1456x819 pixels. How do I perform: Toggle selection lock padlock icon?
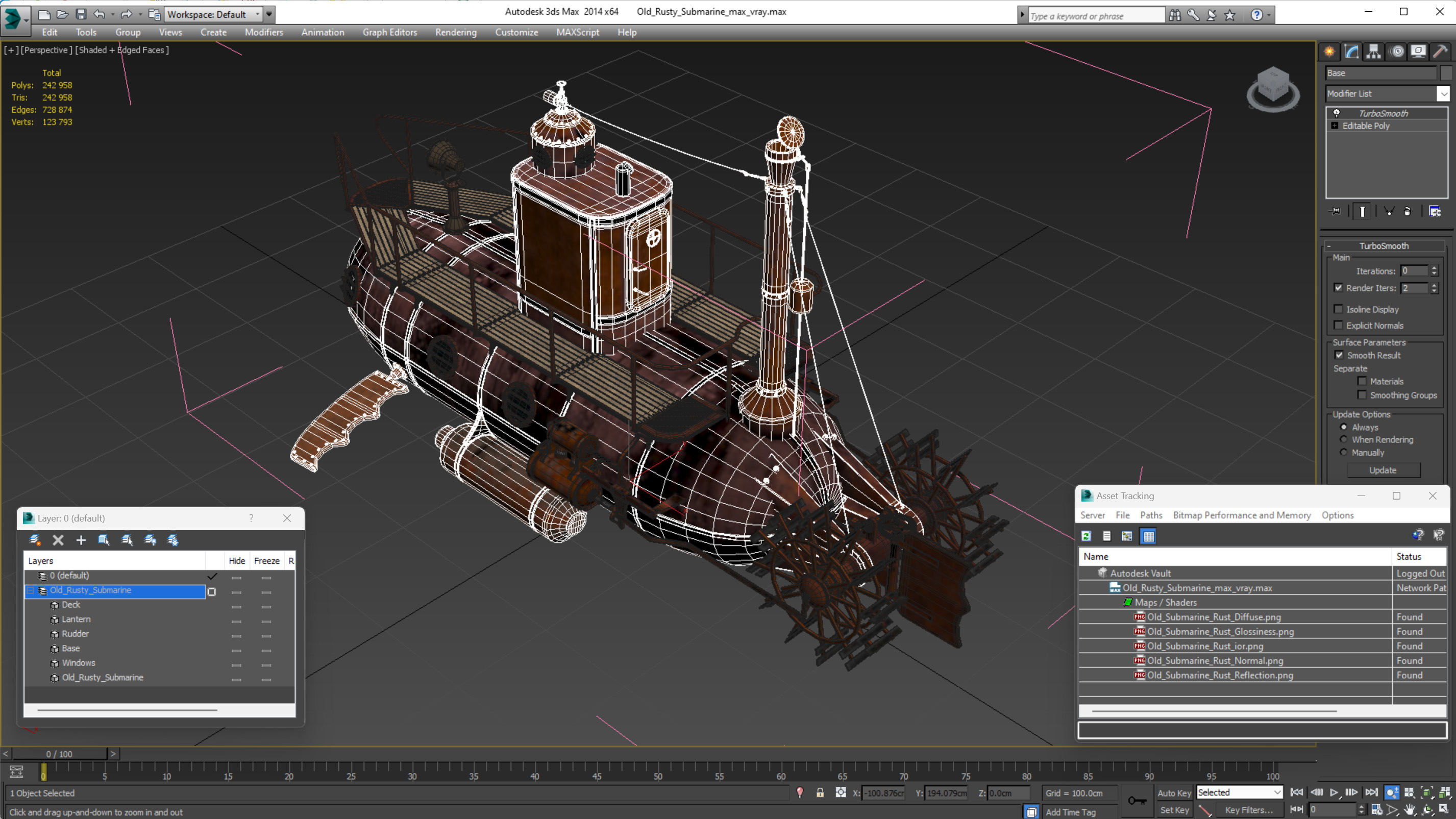pyautogui.click(x=820, y=792)
